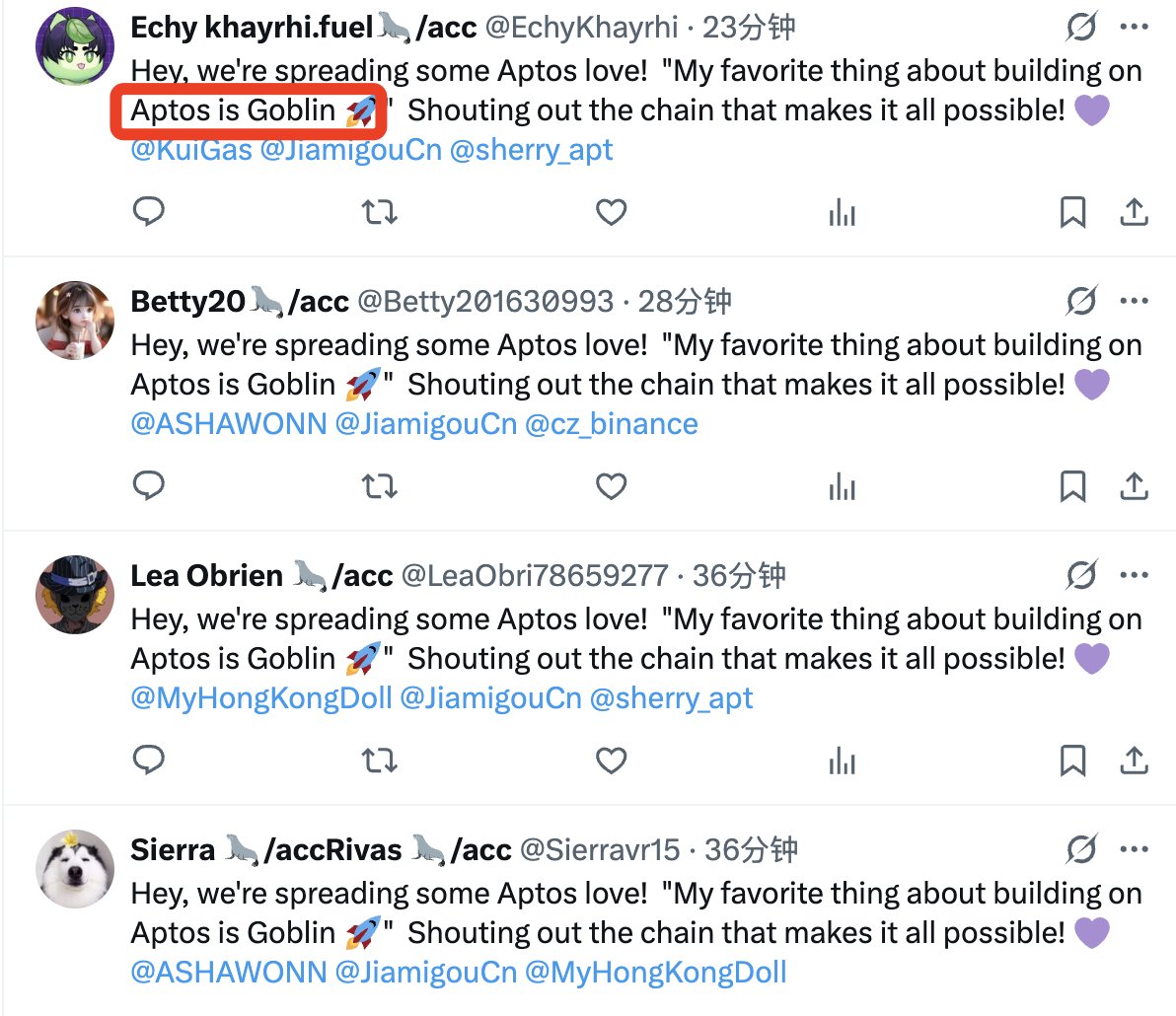Reply to Lea Obrien's tweet

pos(148,761)
